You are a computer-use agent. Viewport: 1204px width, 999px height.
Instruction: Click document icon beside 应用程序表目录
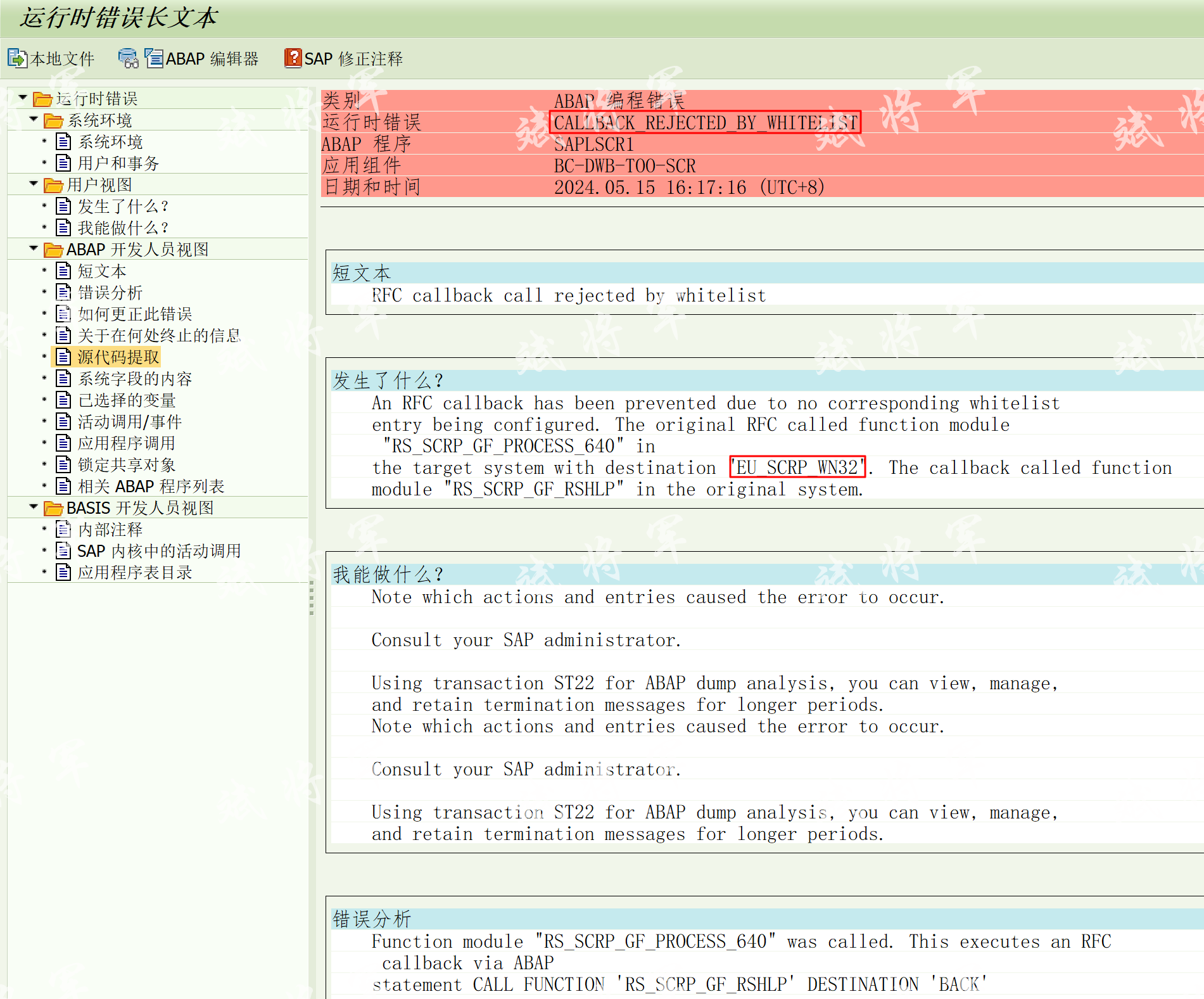(63, 572)
